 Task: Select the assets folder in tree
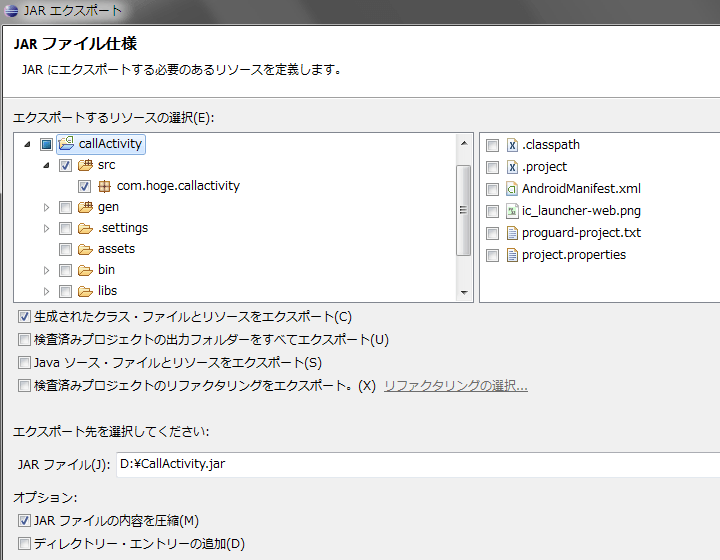[115, 249]
